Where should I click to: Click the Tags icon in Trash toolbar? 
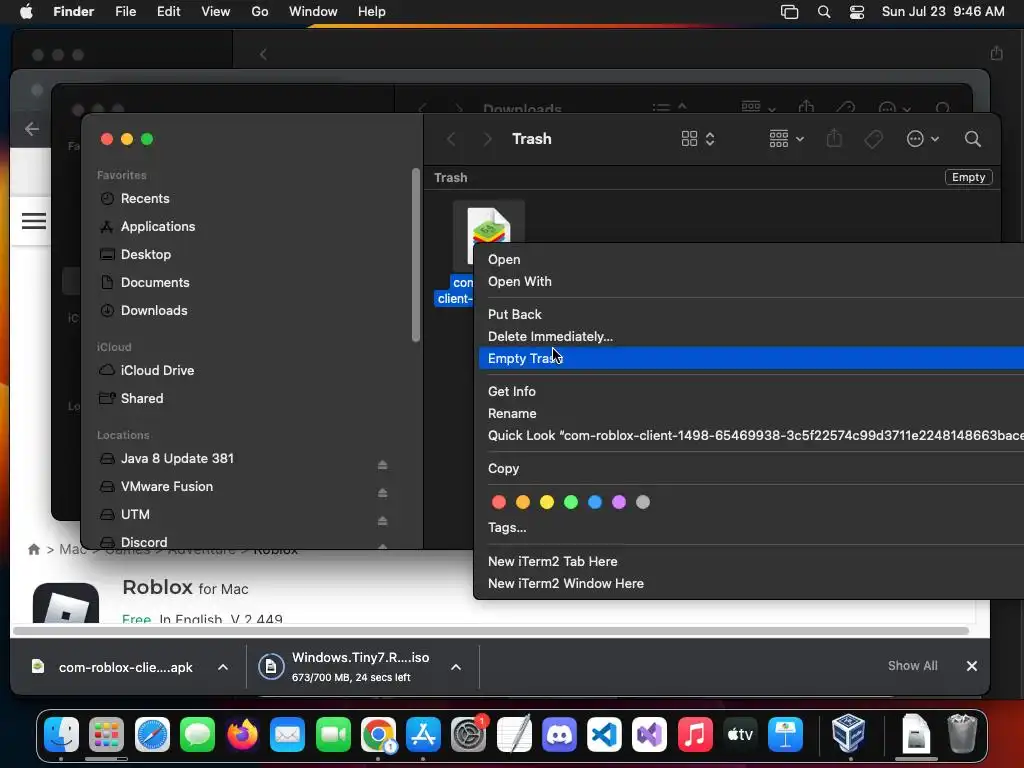[874, 139]
